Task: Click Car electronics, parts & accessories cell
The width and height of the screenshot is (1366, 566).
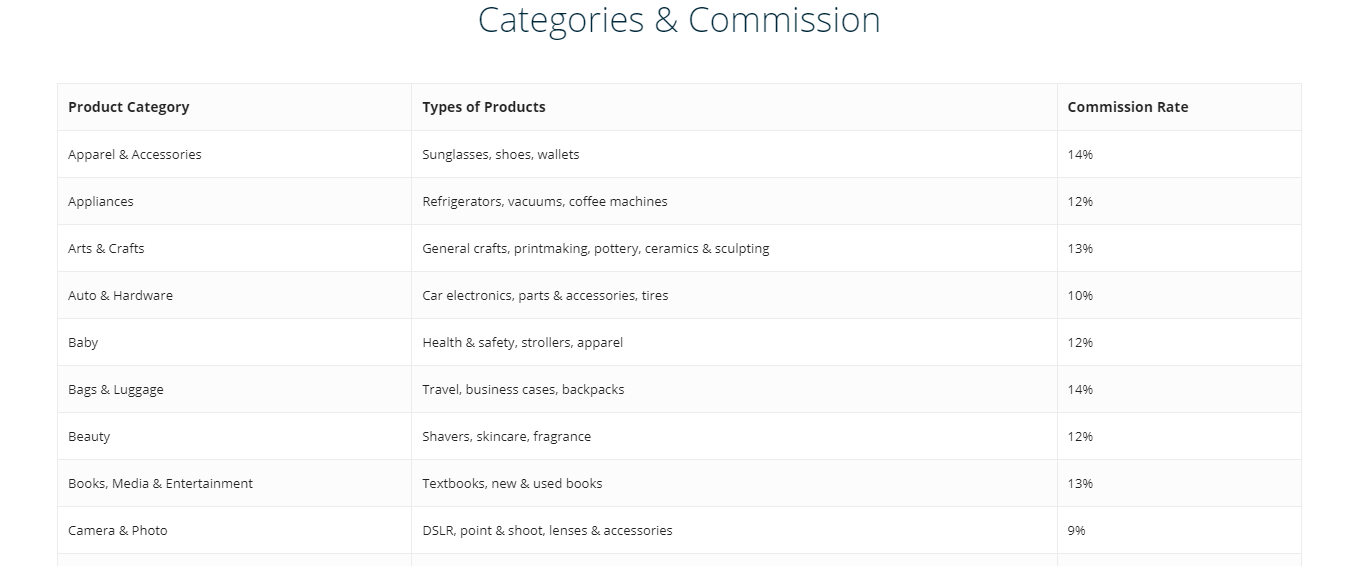Action: [x=734, y=295]
